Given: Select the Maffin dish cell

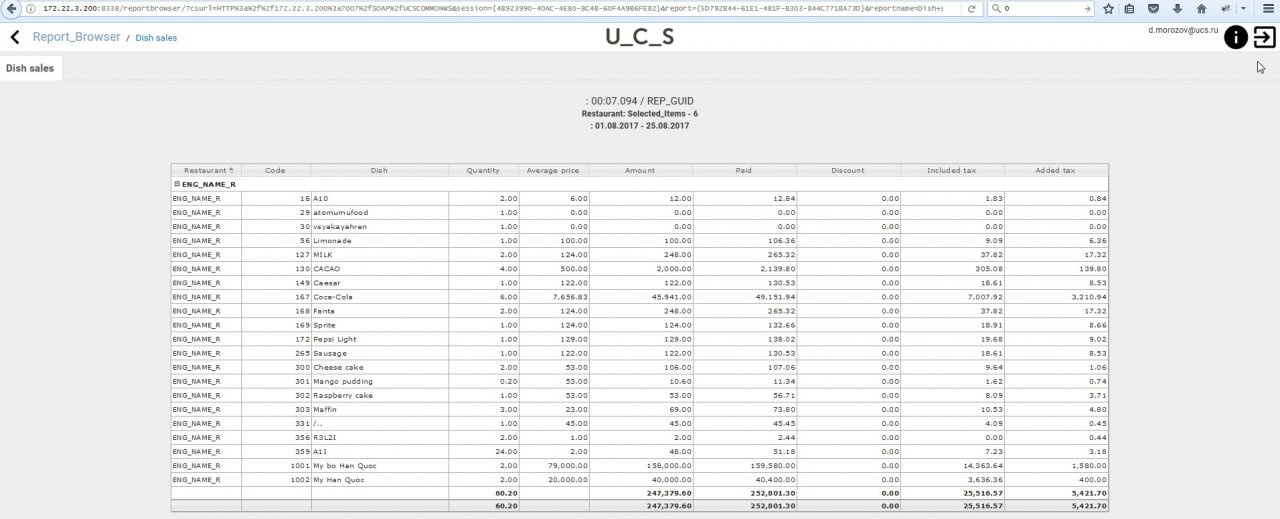Looking at the screenshot, I should coord(379,409).
